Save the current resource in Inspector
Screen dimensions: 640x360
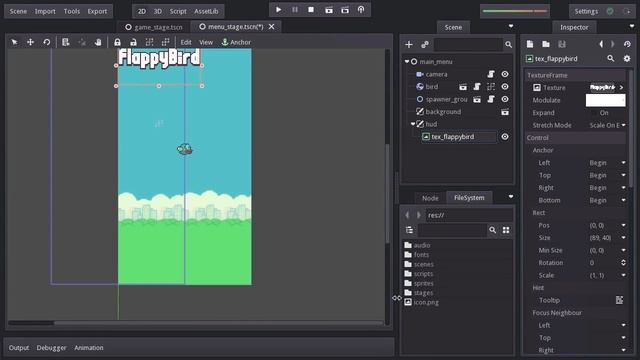562,44
